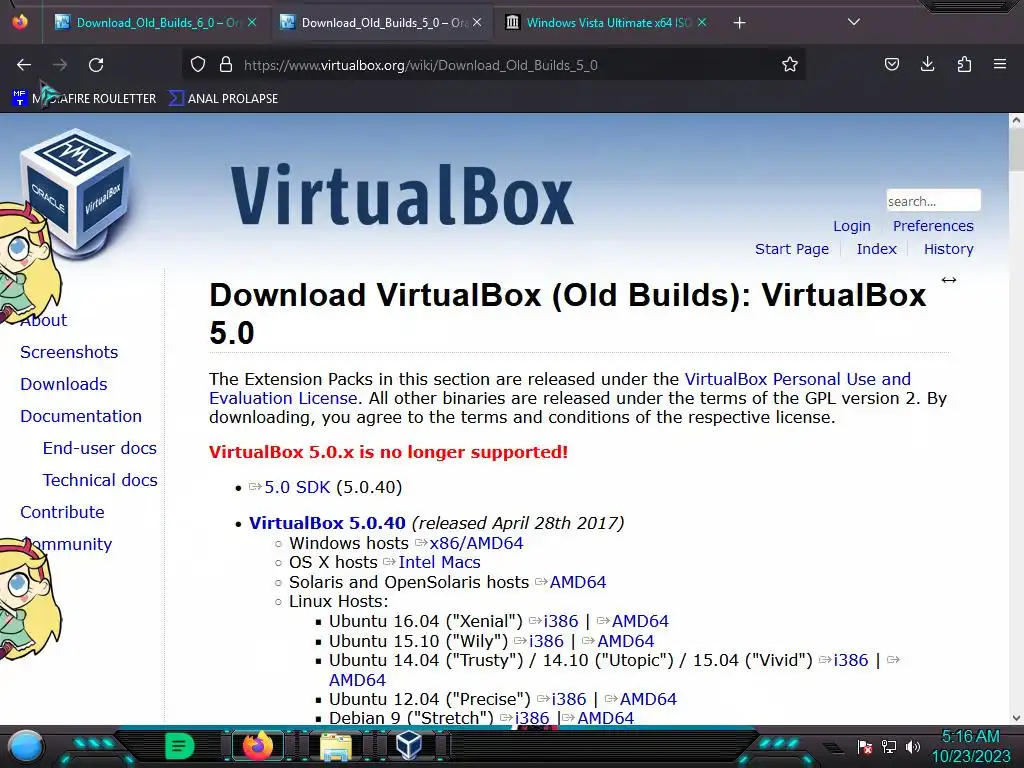Open the Login link

pyautogui.click(x=852, y=226)
